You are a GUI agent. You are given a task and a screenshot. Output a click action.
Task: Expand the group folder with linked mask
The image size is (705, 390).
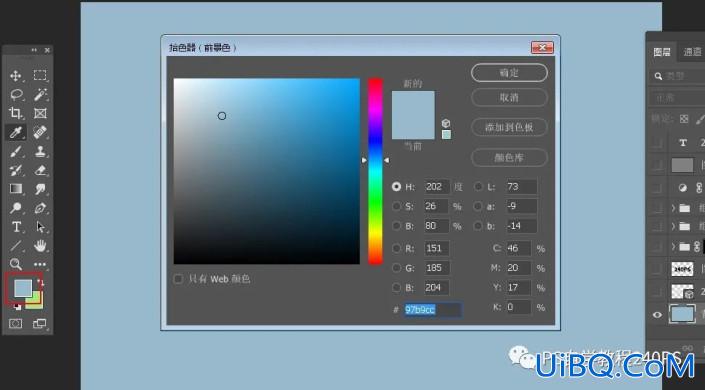[x=674, y=246]
